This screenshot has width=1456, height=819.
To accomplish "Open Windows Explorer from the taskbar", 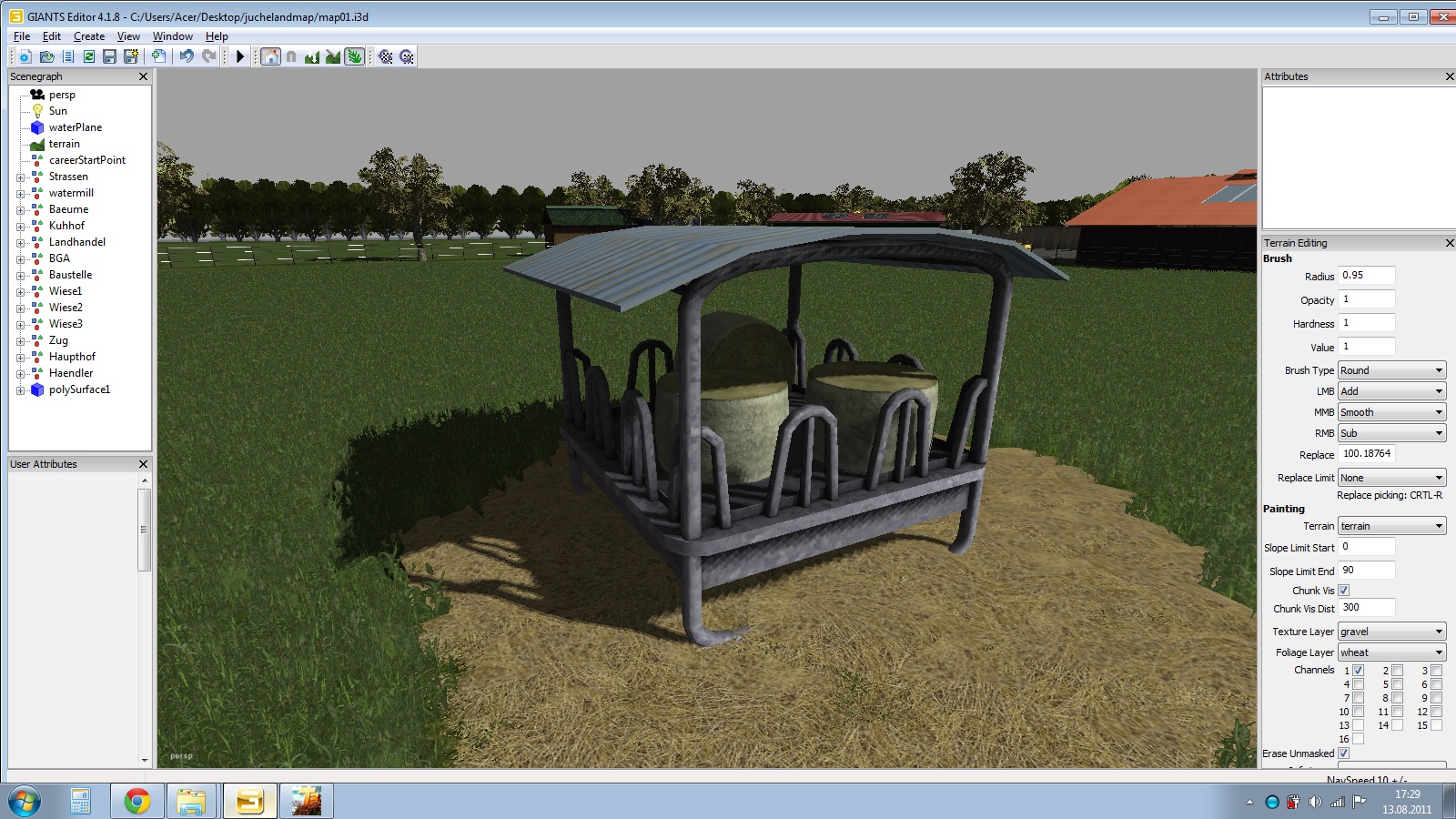I will pyautogui.click(x=191, y=801).
